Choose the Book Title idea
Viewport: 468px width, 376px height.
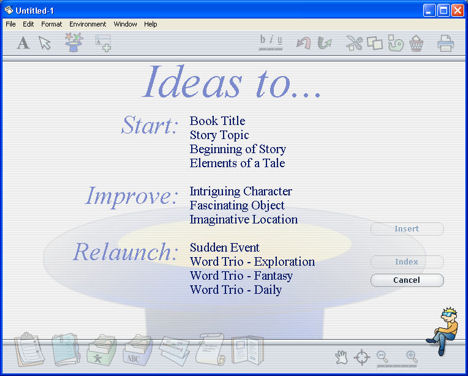point(217,121)
